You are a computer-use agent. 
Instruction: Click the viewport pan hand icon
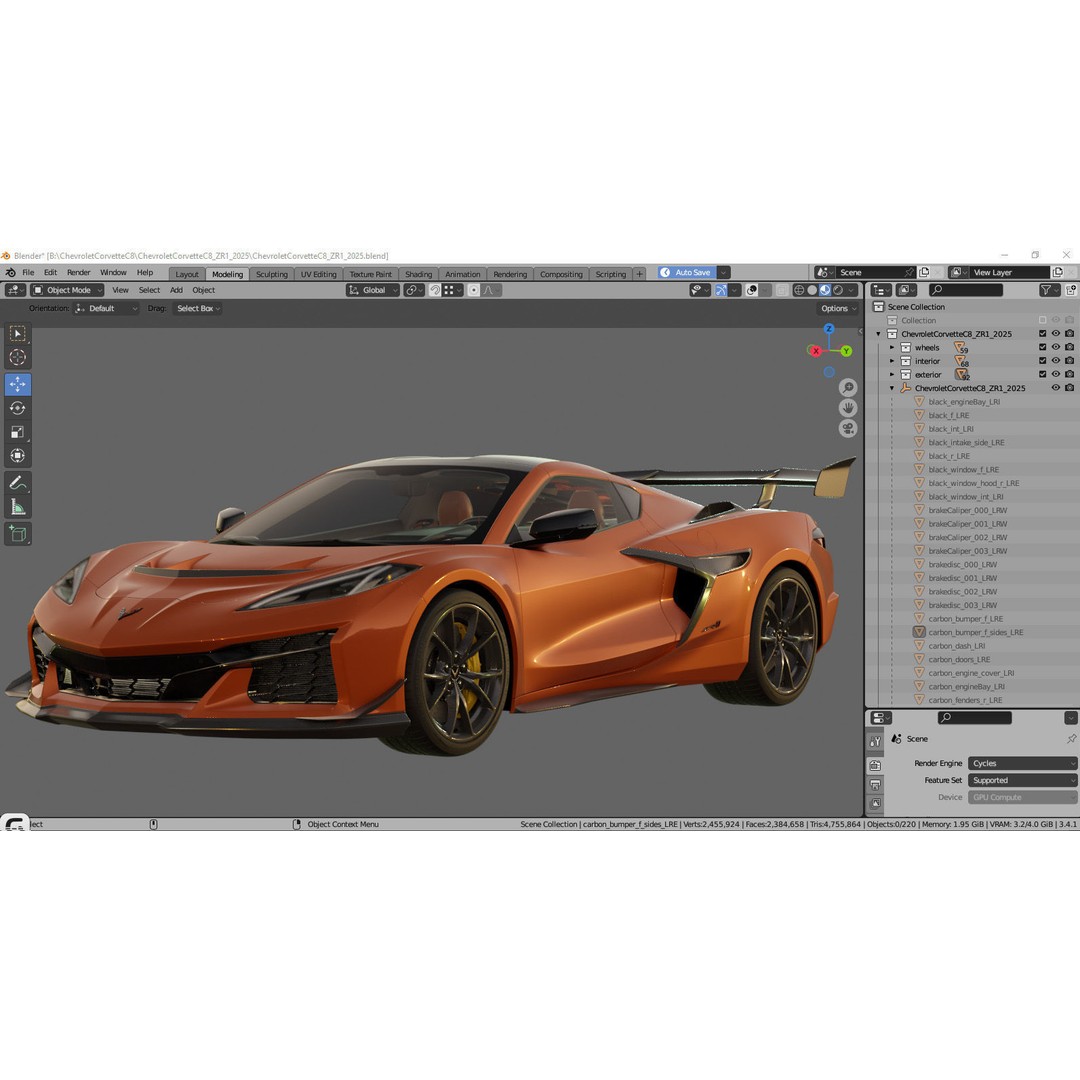848,408
